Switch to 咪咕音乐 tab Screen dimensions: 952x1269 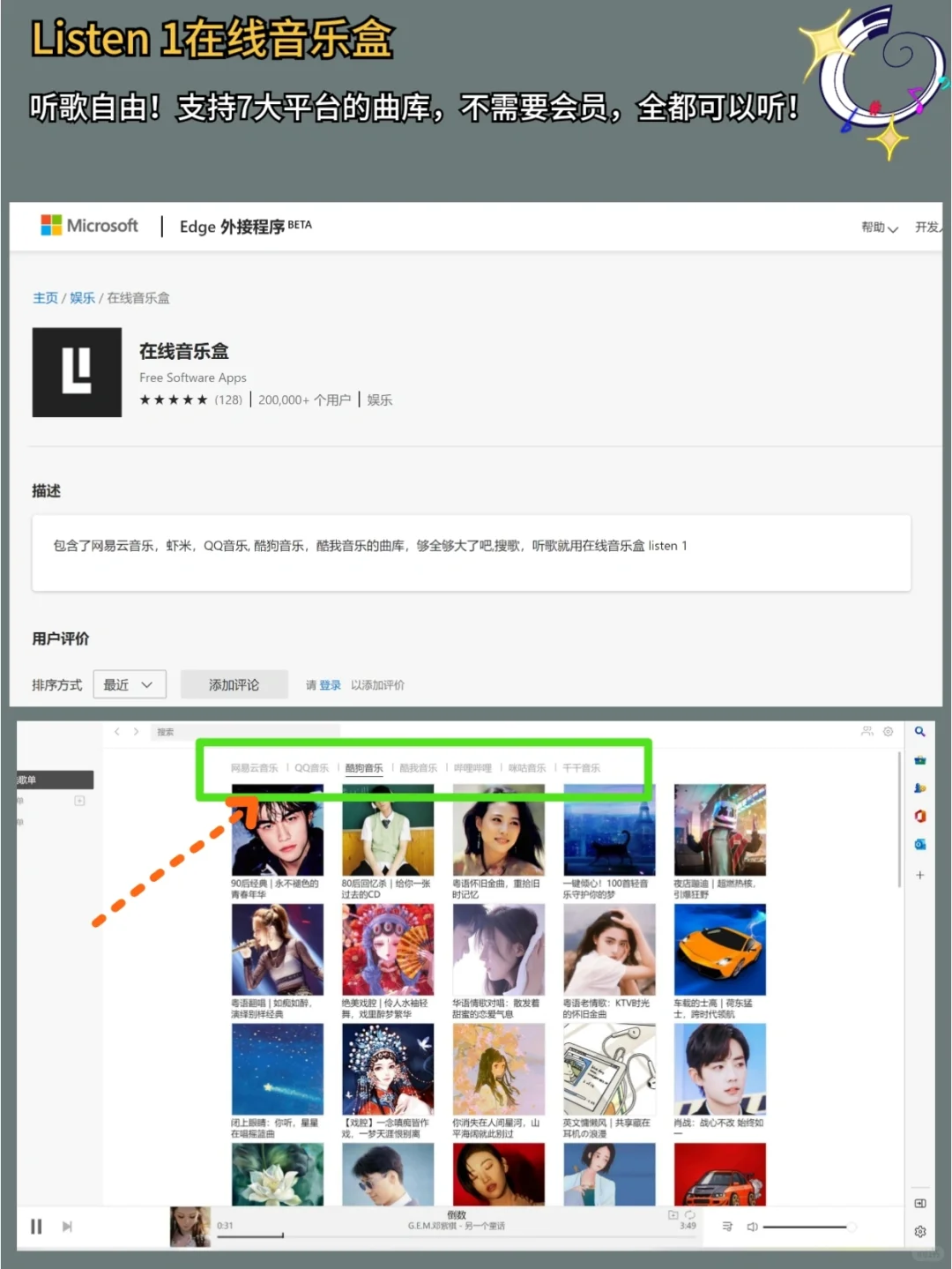(x=527, y=768)
